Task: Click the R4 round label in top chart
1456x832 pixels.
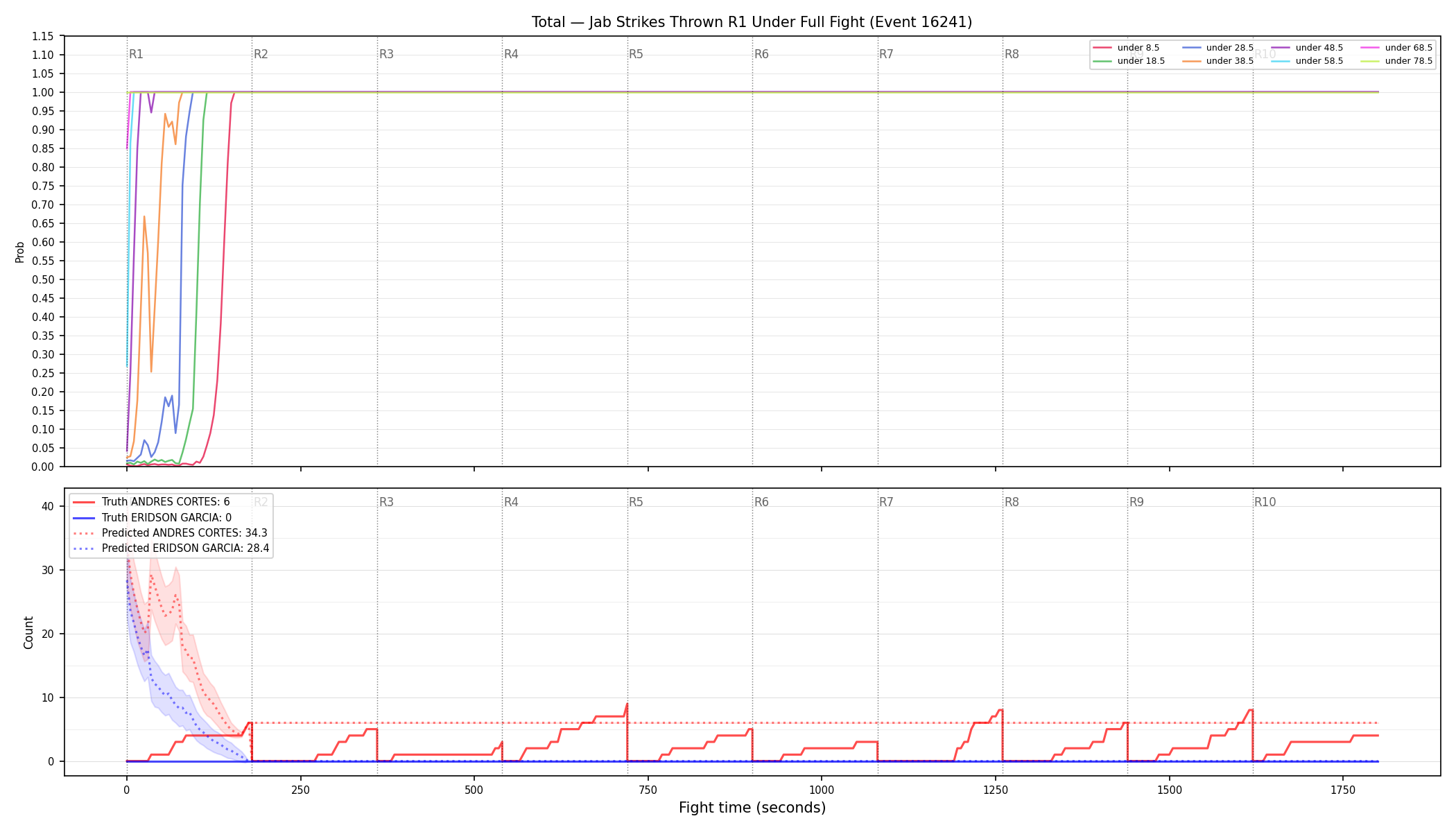Action: pyautogui.click(x=511, y=54)
